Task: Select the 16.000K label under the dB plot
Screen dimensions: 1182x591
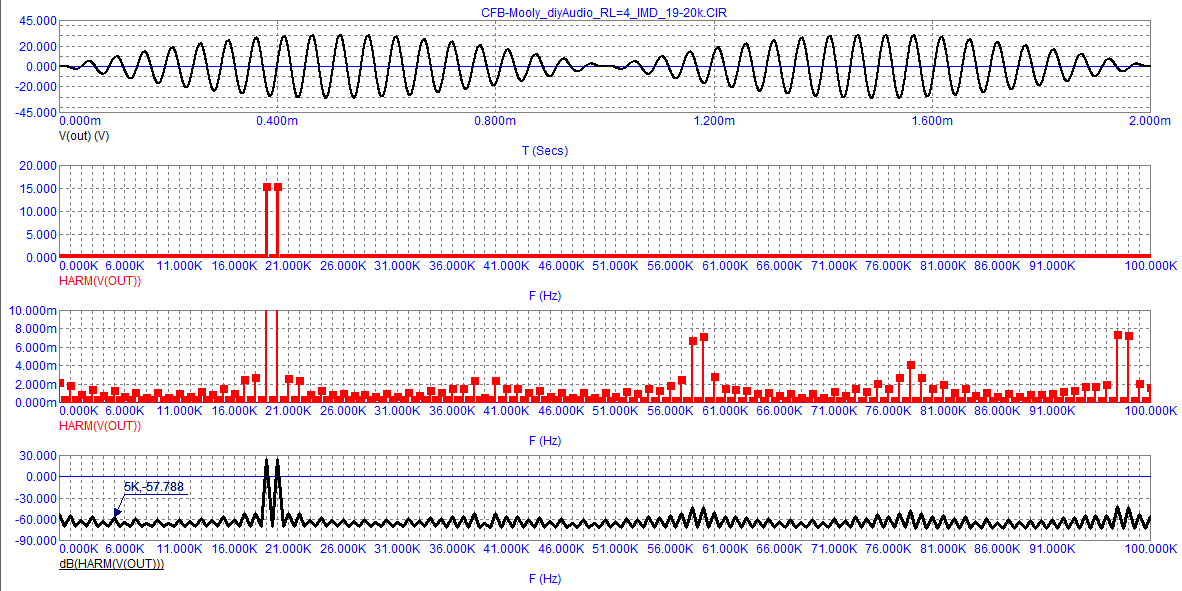Action: pyautogui.click(x=235, y=549)
